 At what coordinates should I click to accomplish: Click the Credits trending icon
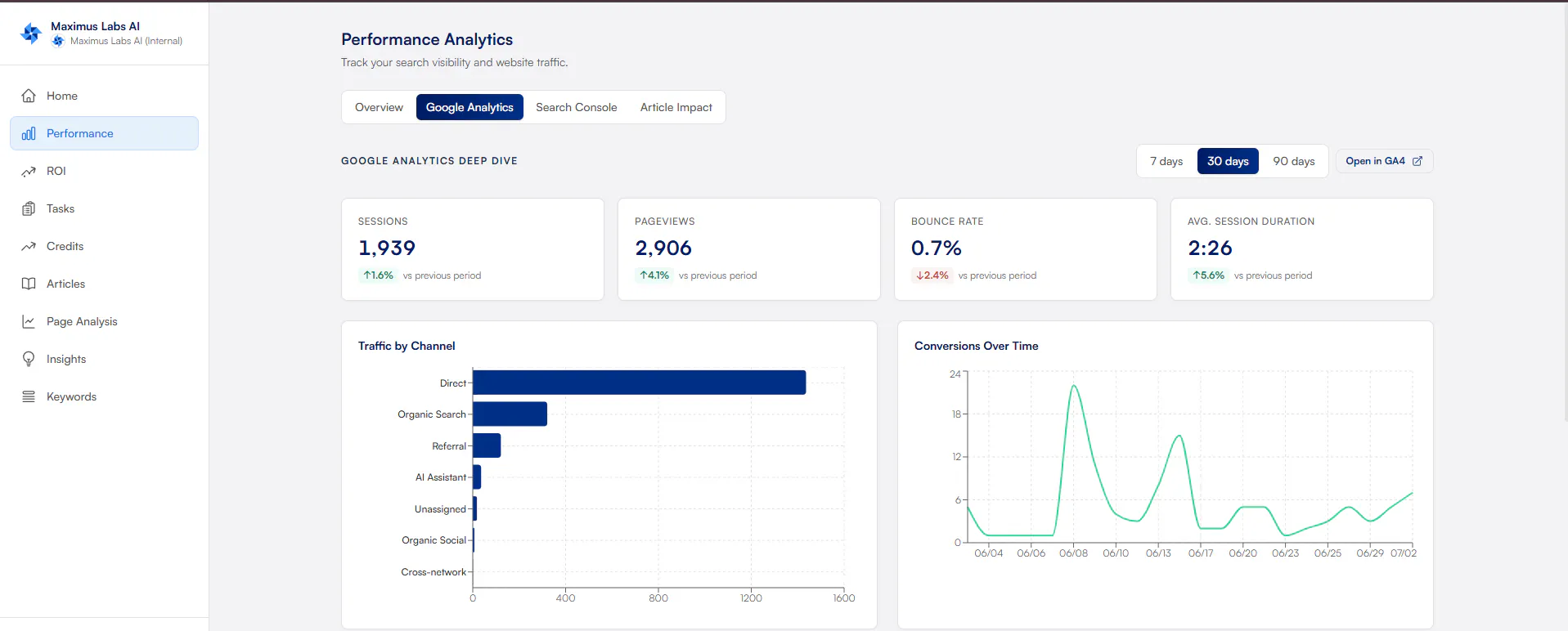[x=29, y=246]
